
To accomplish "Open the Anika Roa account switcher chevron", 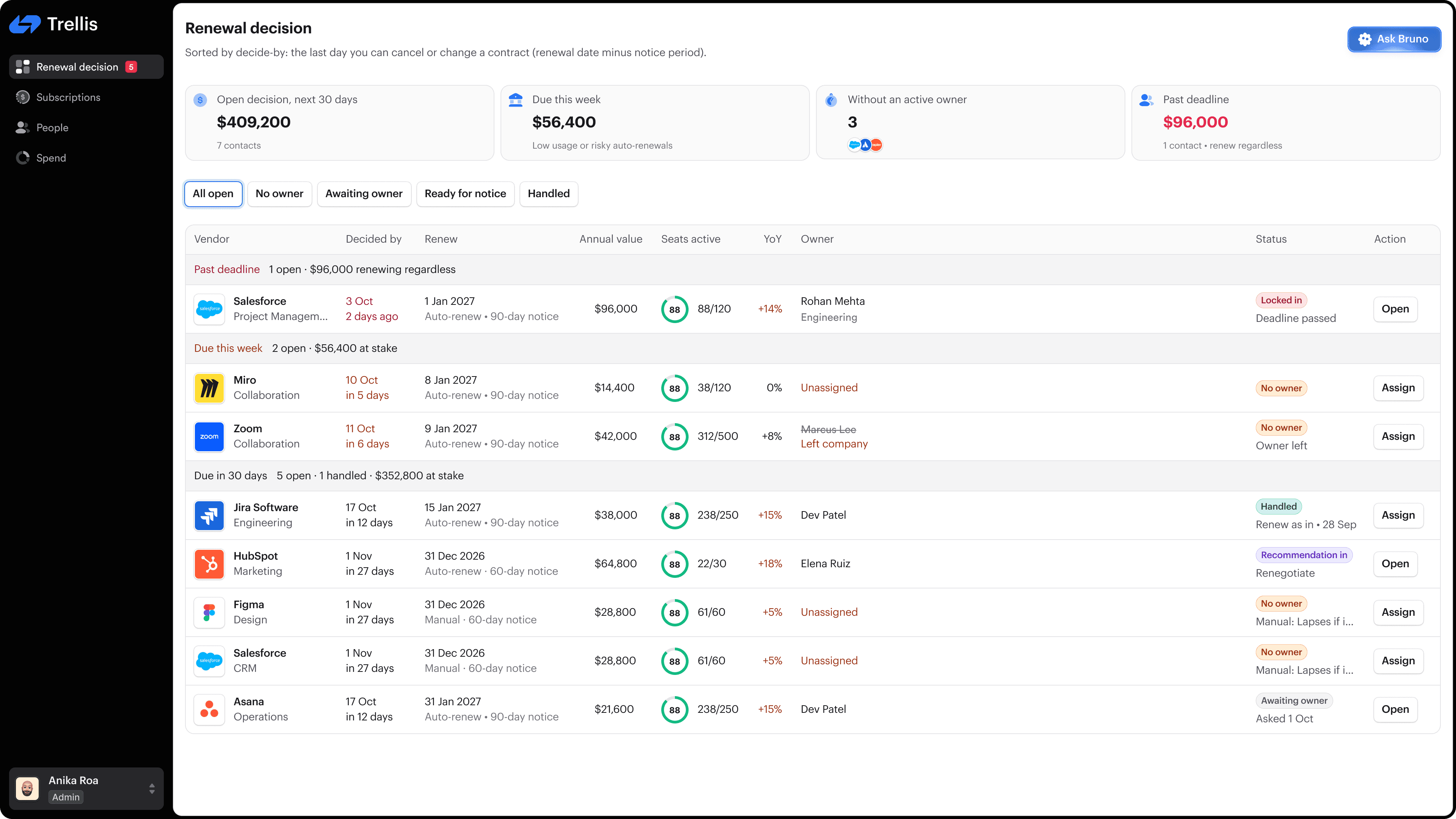I will (x=152, y=789).
